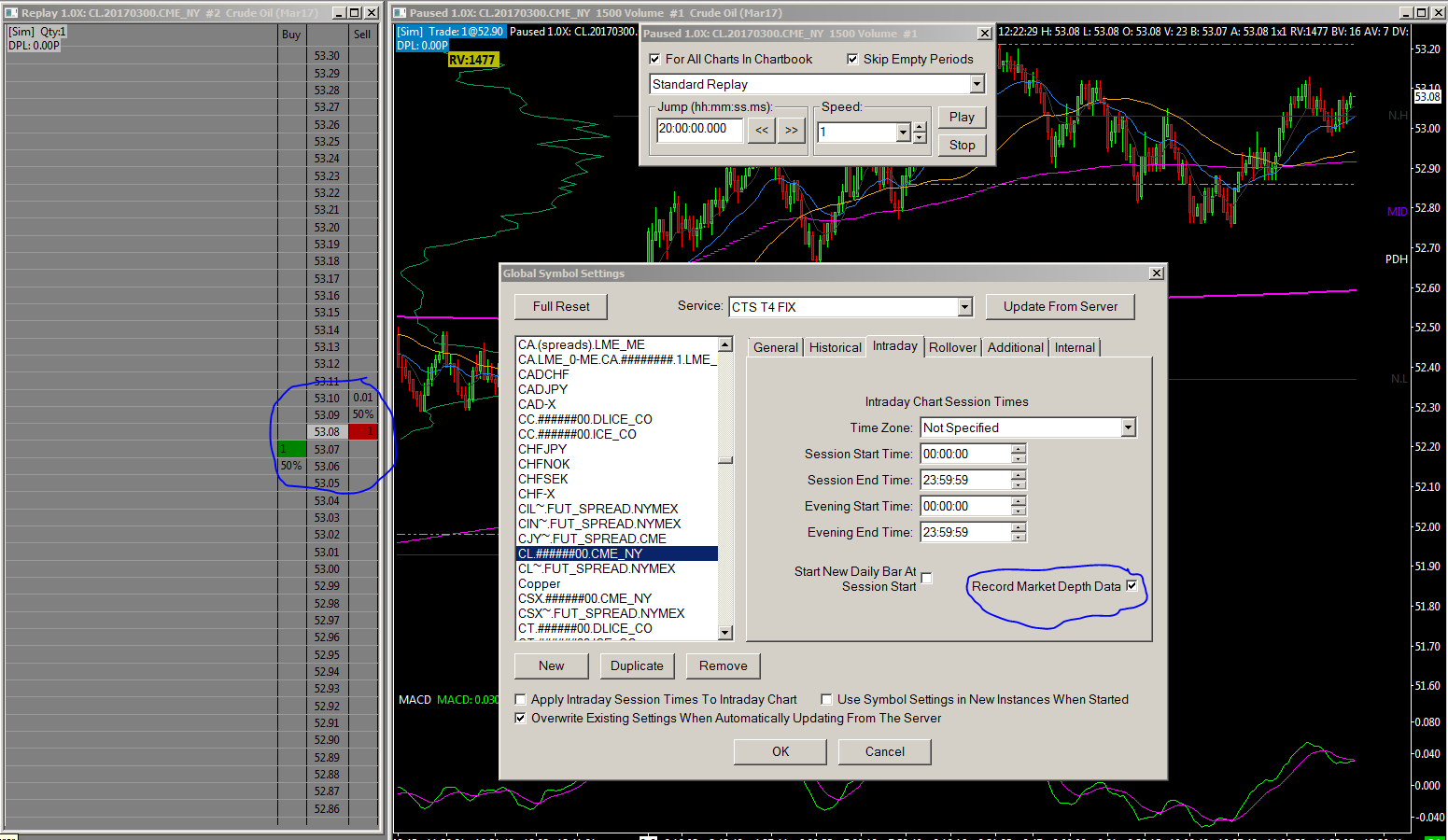
Task: Click Cancel in Global Symbol Settings
Action: coord(885,751)
